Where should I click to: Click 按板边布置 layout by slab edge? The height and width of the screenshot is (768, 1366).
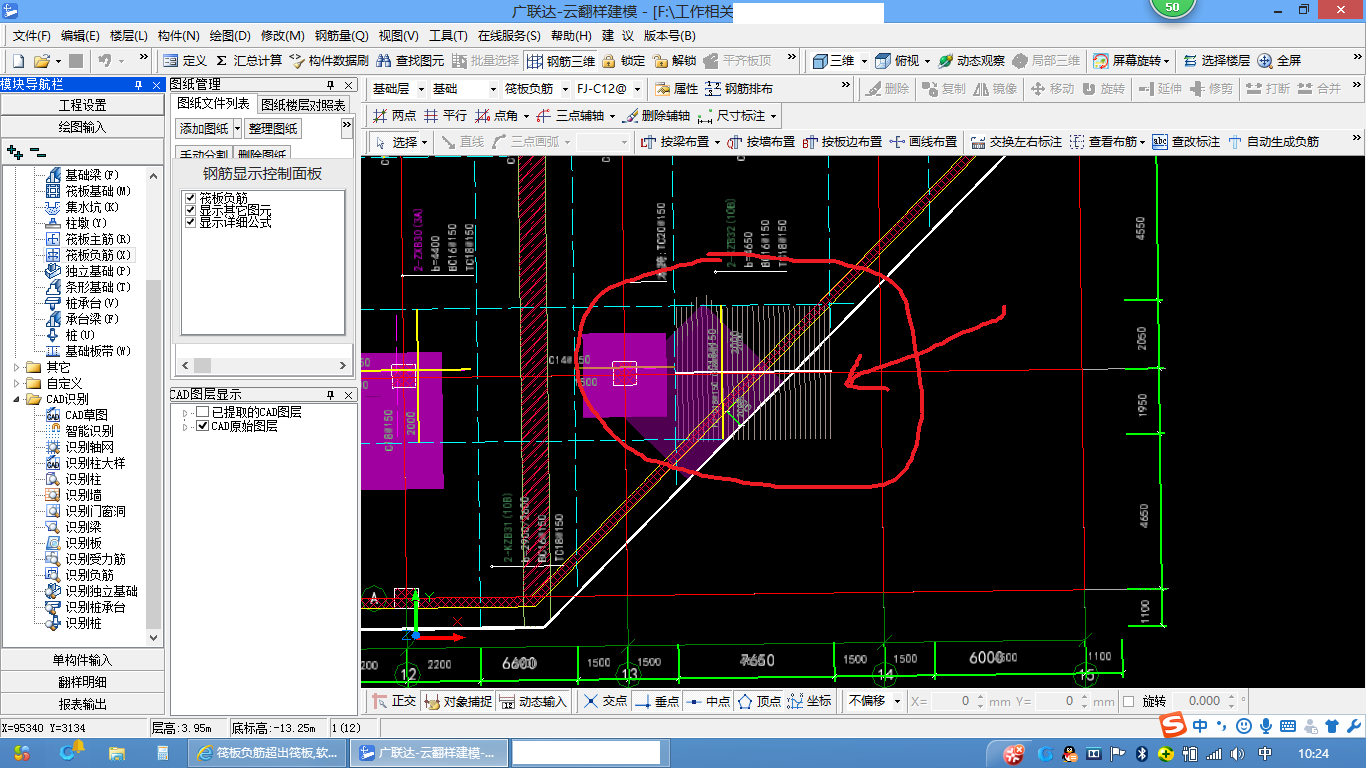[x=842, y=142]
